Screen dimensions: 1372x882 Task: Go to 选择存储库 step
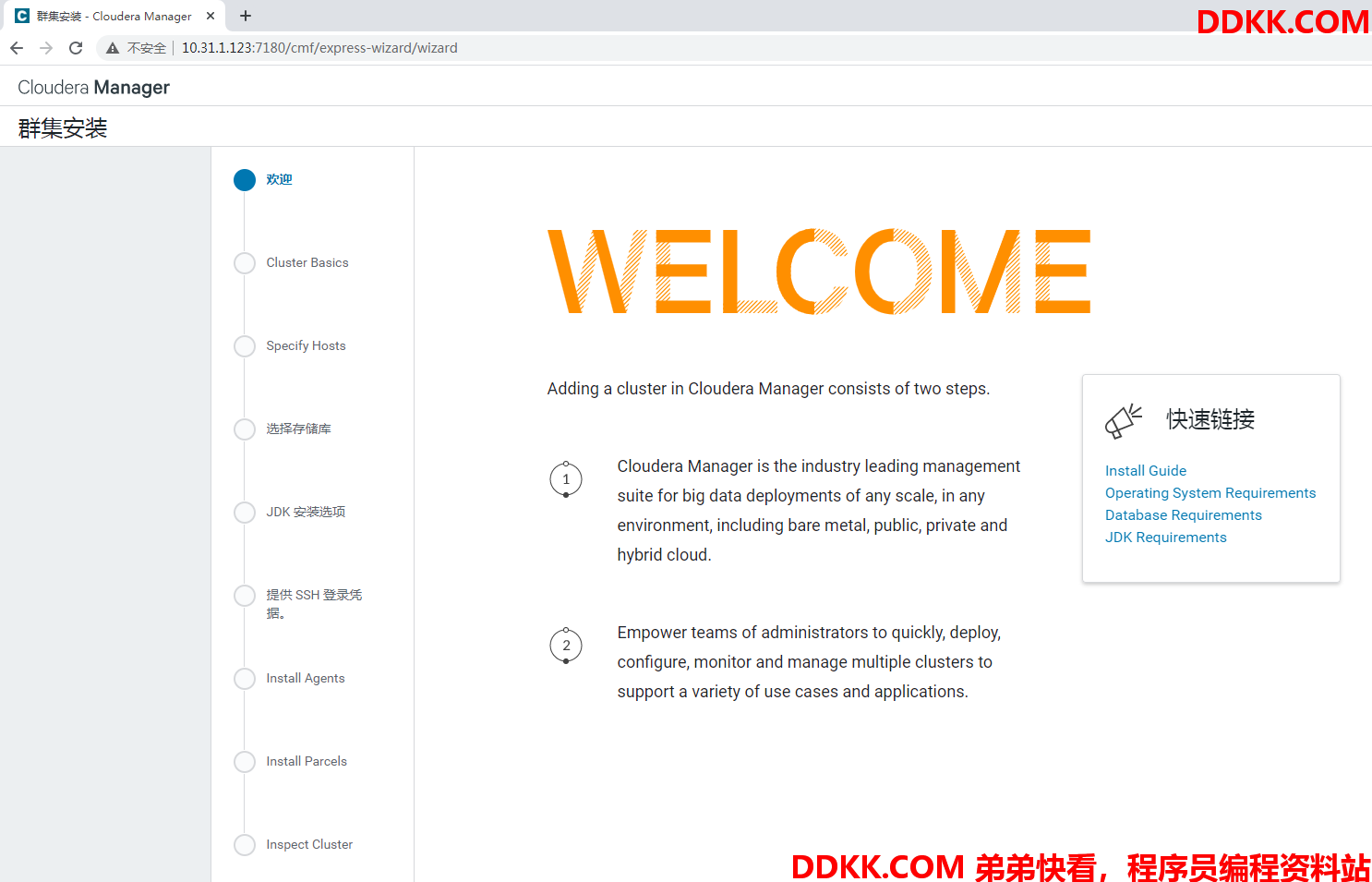coord(298,429)
